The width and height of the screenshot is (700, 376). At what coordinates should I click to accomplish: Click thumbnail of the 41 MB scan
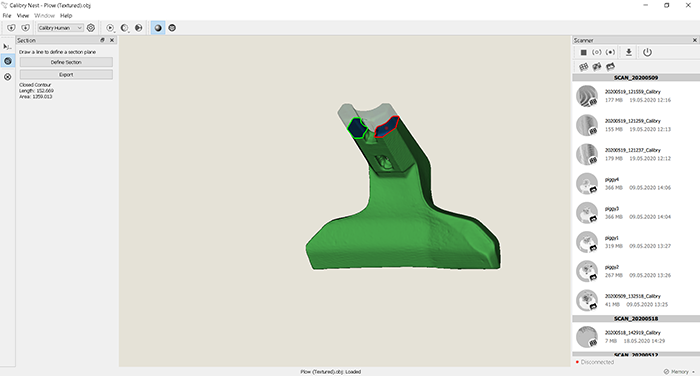[x=587, y=301]
